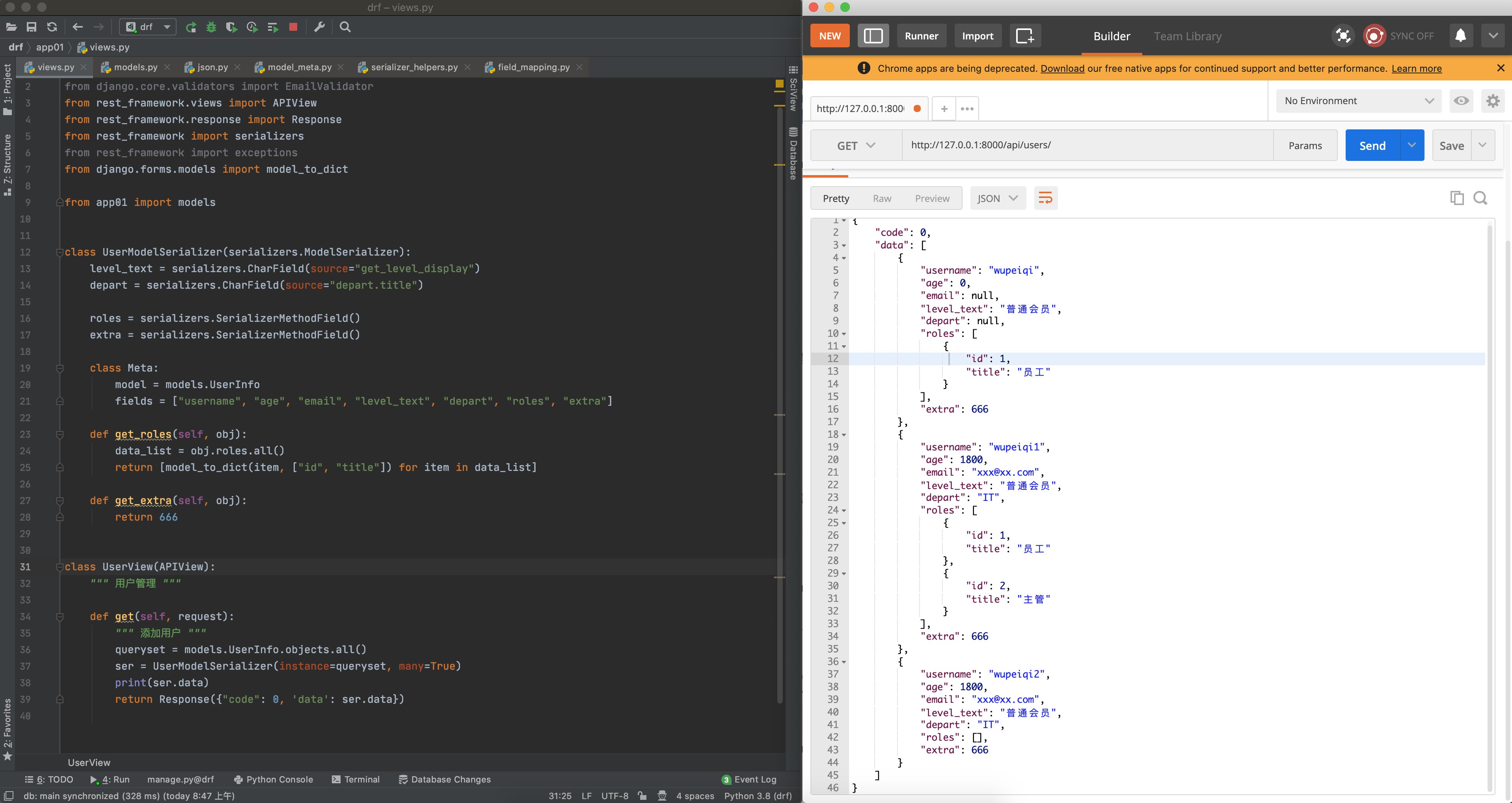Expand the JSON format dropdown
The height and width of the screenshot is (803, 1512).
coord(997,198)
